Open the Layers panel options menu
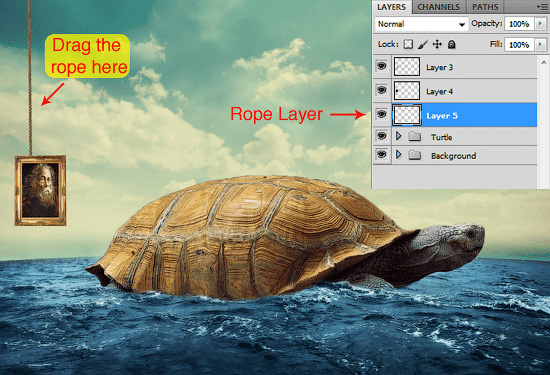The width and height of the screenshot is (550, 375). coord(542,7)
